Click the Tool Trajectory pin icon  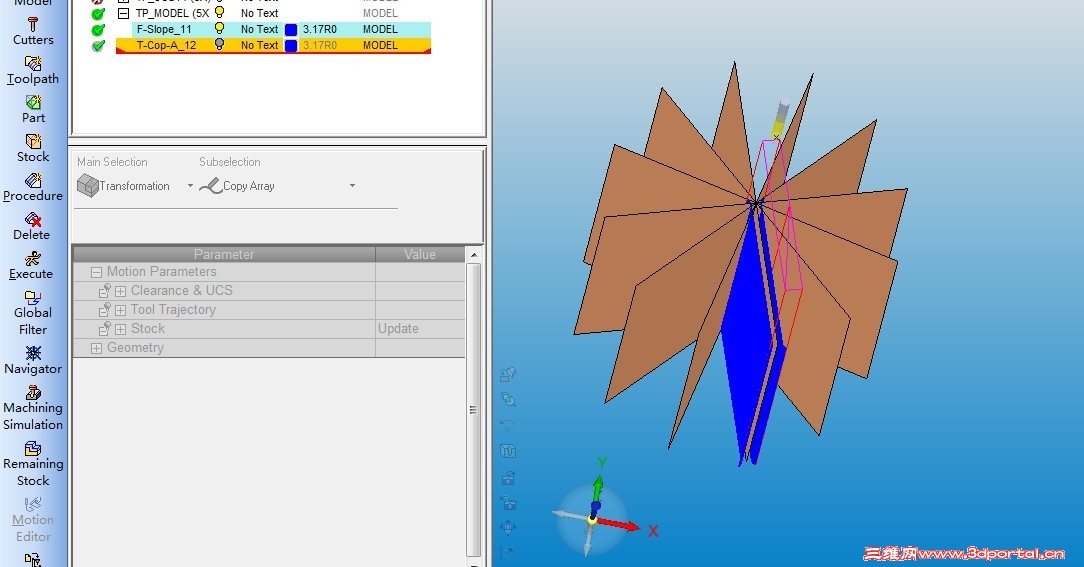coord(104,309)
